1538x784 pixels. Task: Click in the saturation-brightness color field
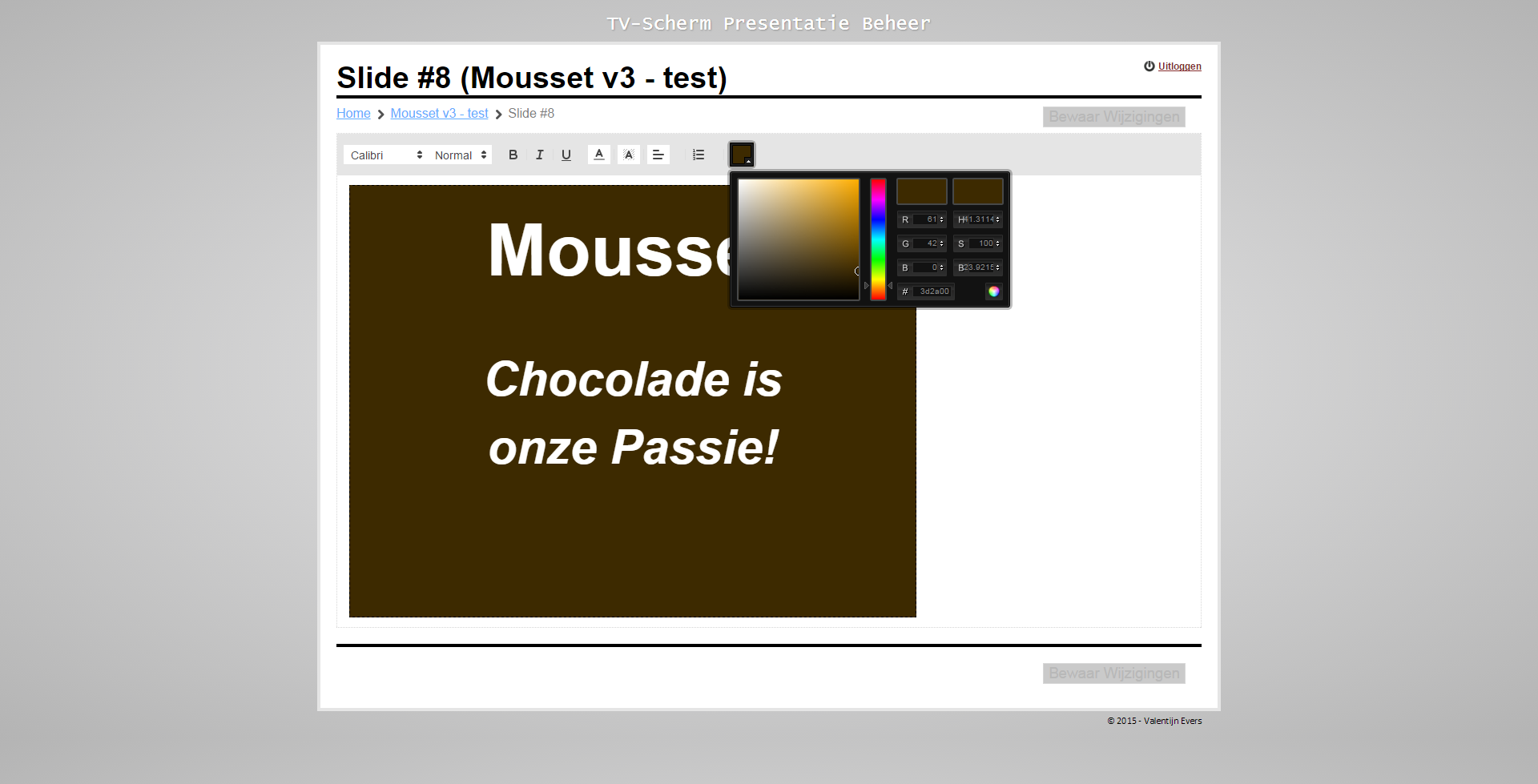click(798, 239)
